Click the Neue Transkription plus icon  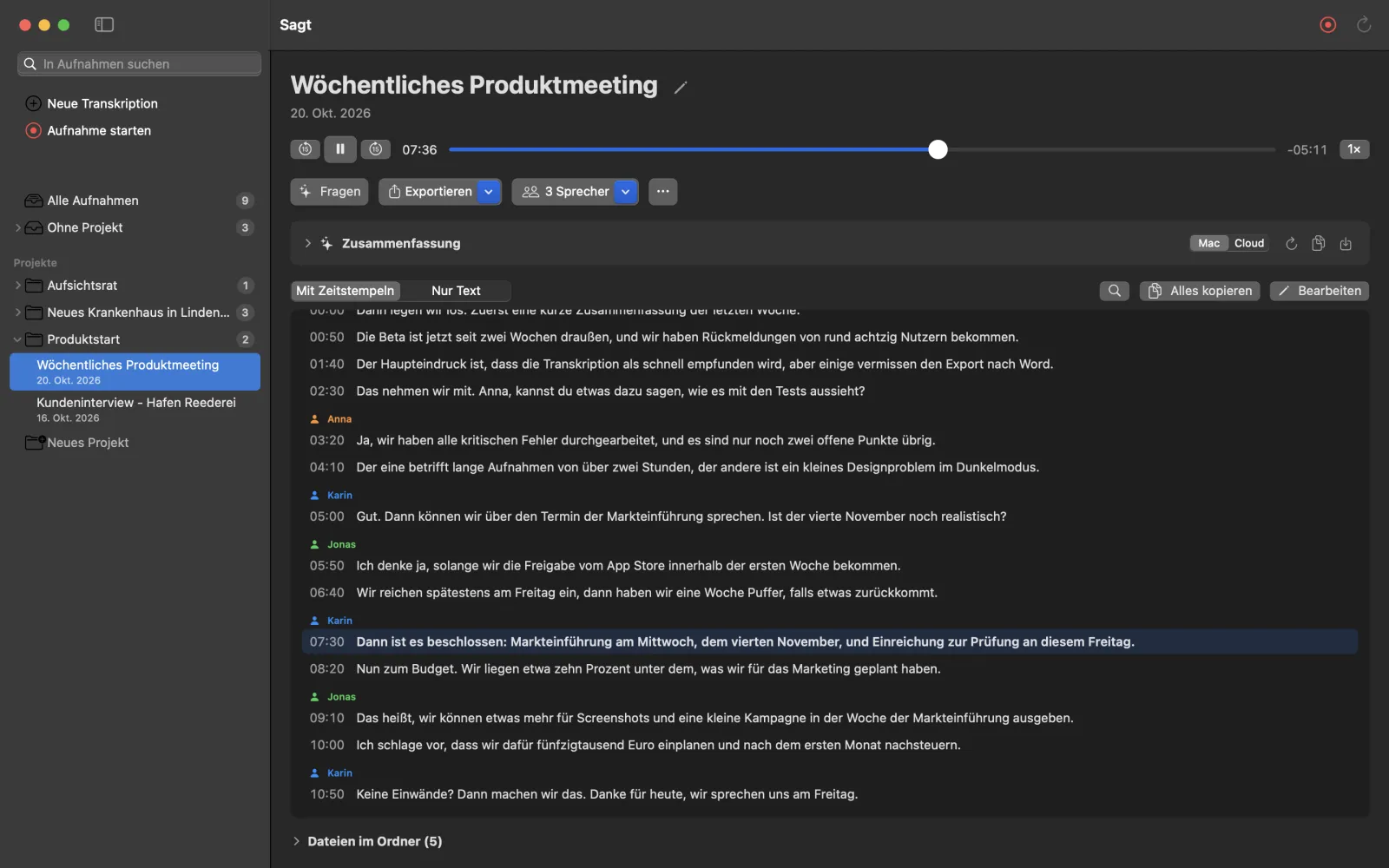(x=33, y=103)
